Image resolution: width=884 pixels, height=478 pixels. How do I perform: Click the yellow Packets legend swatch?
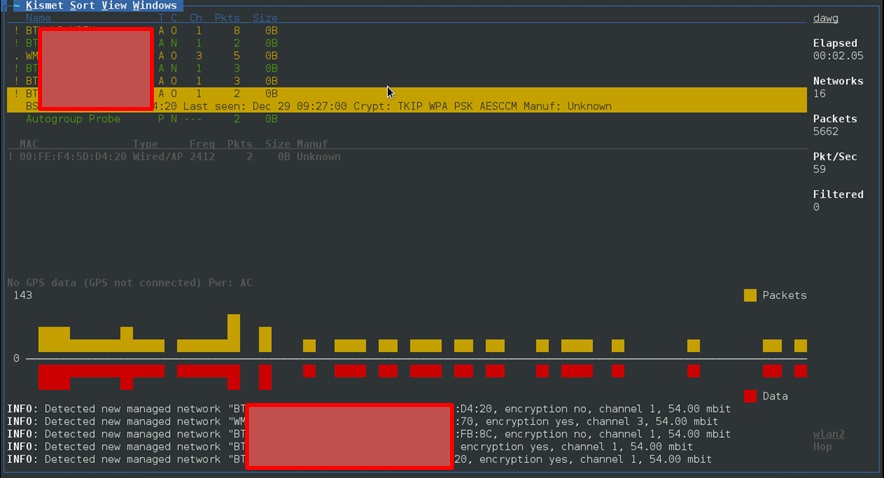750,295
